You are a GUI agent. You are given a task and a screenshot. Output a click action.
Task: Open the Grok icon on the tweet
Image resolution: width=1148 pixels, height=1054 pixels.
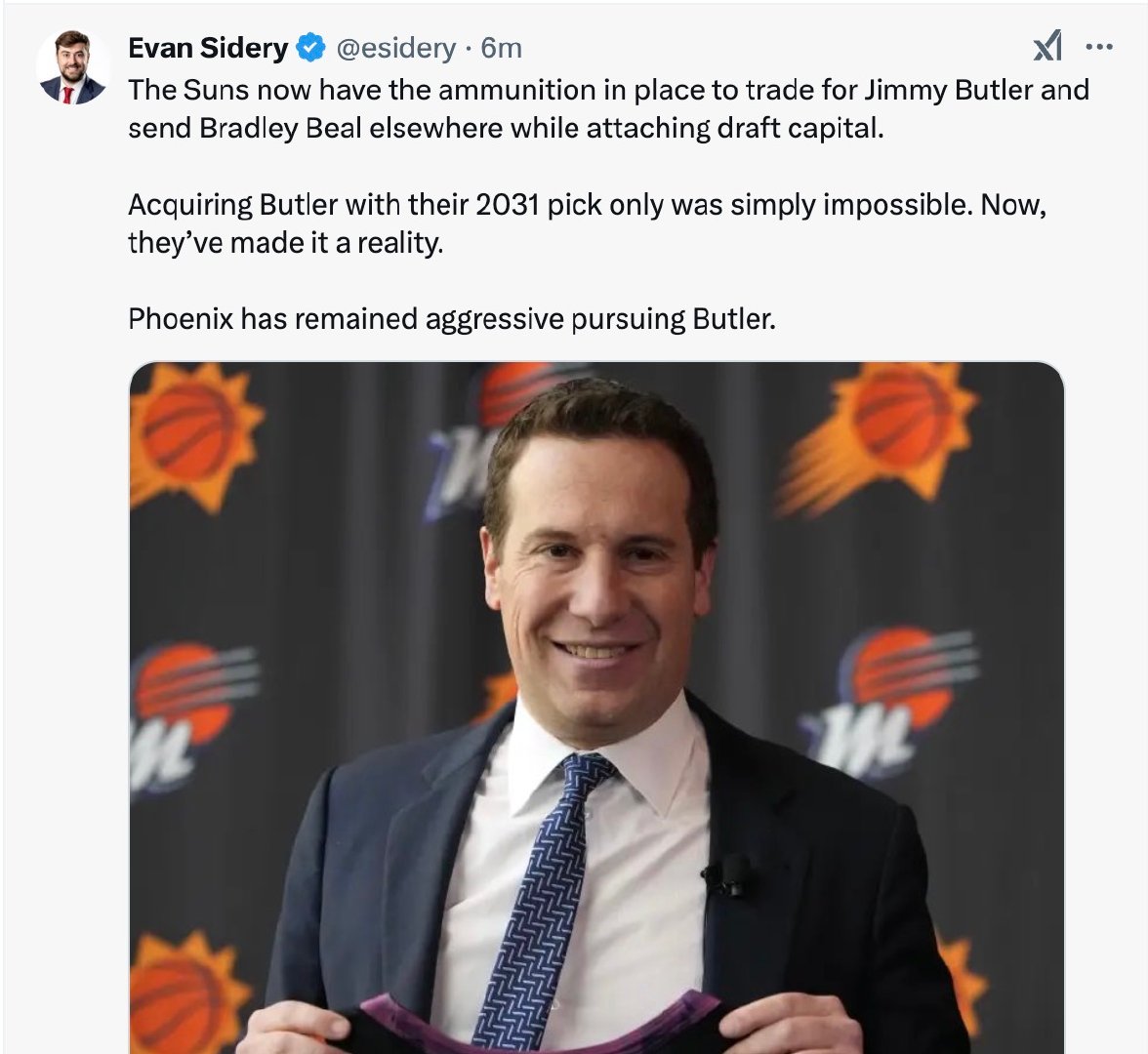(x=1047, y=47)
